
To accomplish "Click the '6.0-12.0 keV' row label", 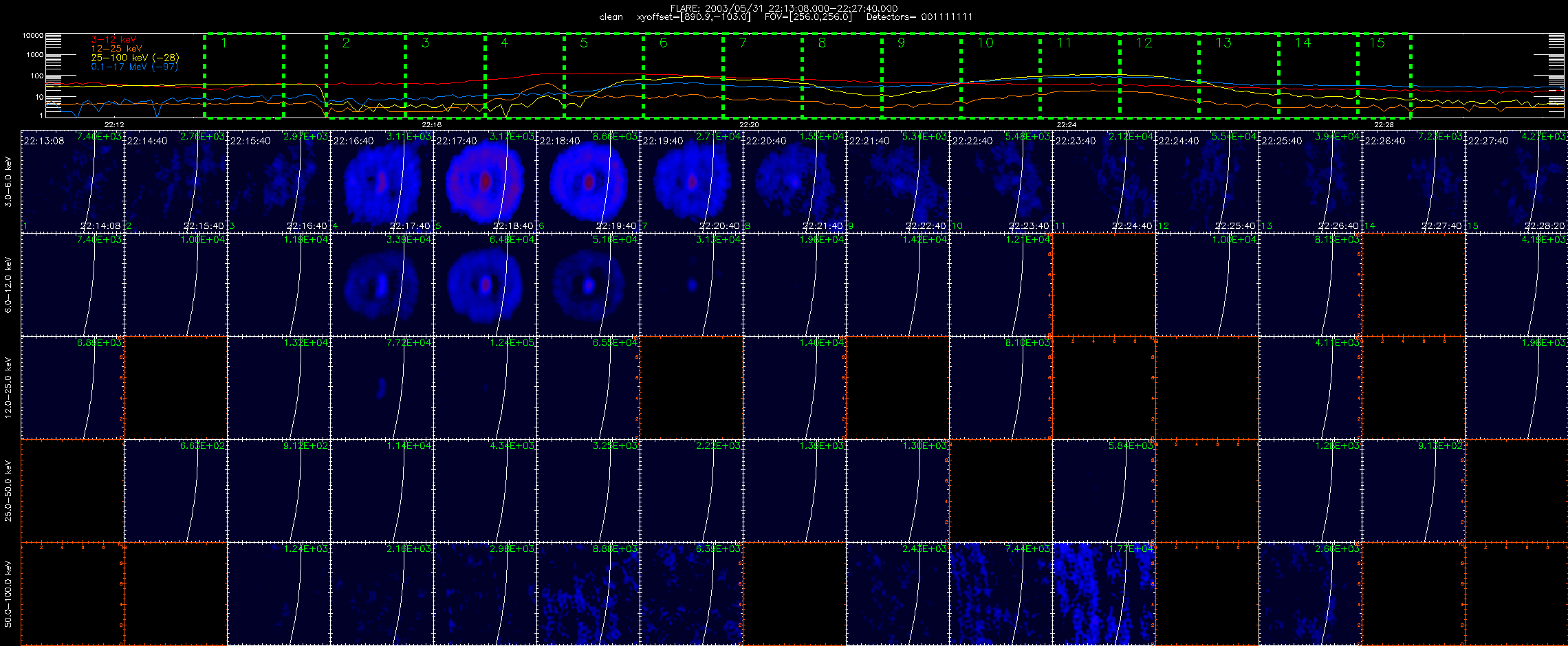I will click(8, 285).
